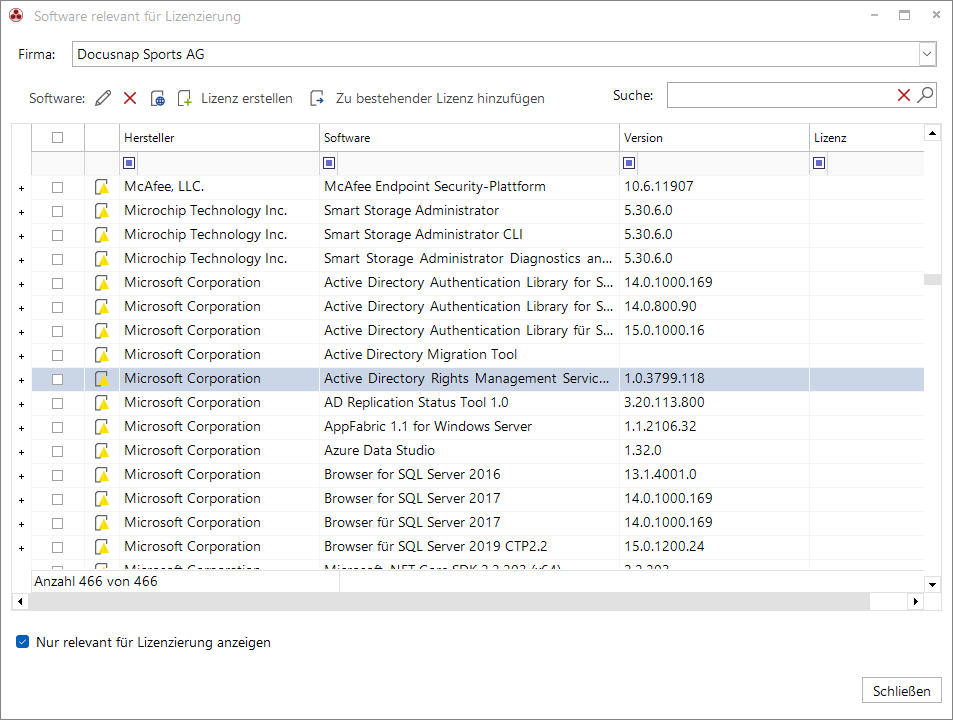Screen dimensions: 953x720
Task: Click warning icon in Browser for SQL Server 2016 row
Action: click(x=102, y=475)
